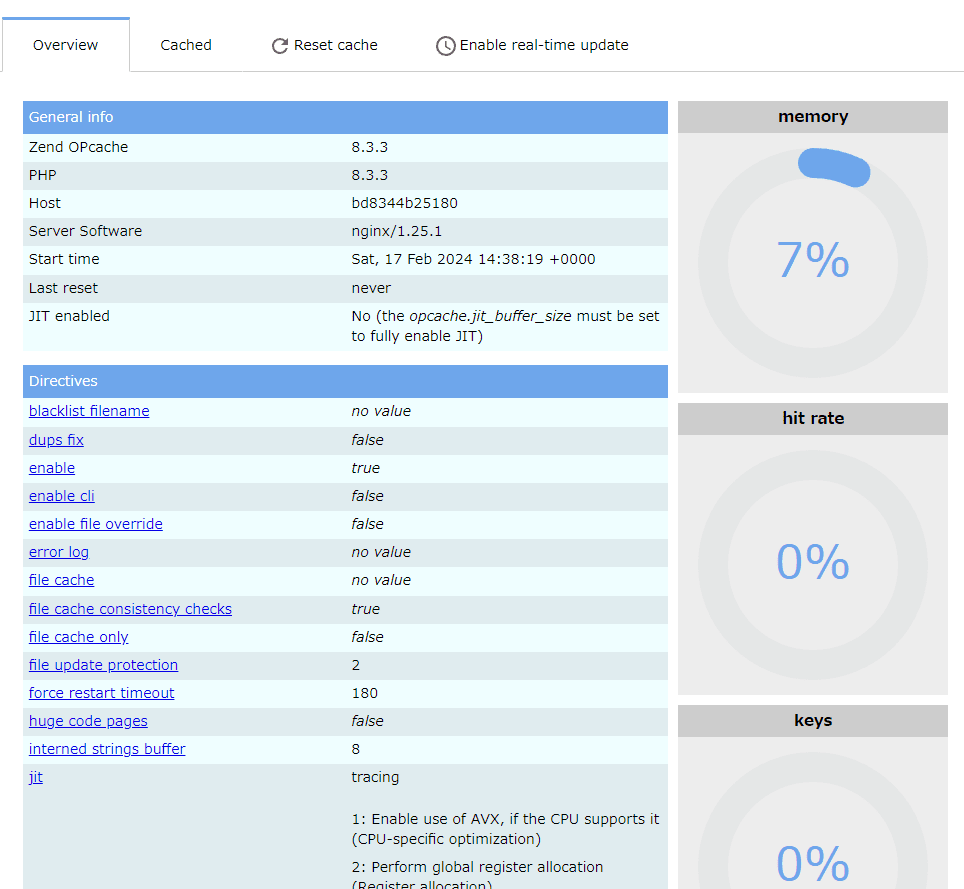Click the huge code pages link
This screenshot has width=964, height=889.
tap(88, 721)
